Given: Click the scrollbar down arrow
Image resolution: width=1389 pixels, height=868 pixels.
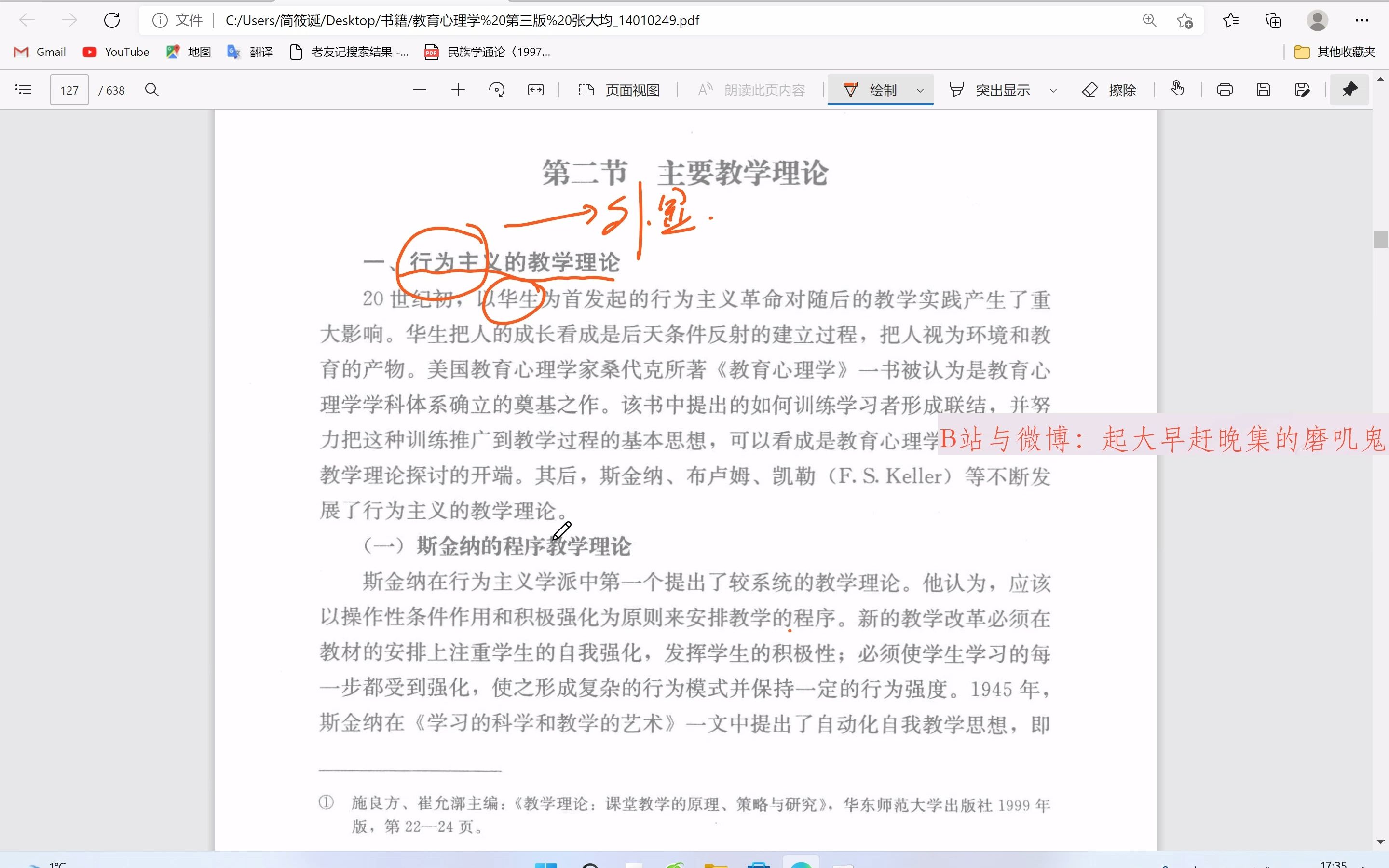Looking at the screenshot, I should (1380, 842).
